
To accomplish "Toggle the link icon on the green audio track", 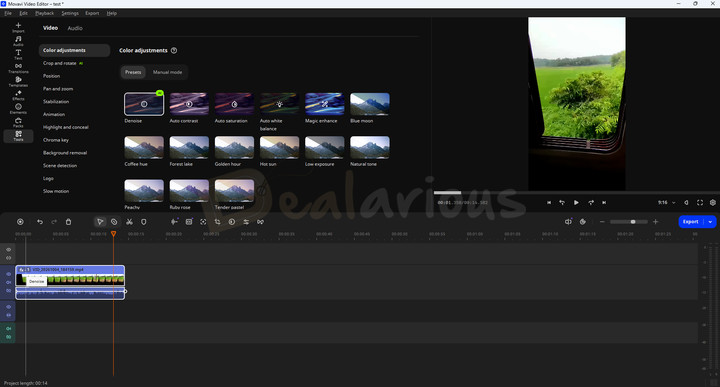I will [x=8, y=337].
